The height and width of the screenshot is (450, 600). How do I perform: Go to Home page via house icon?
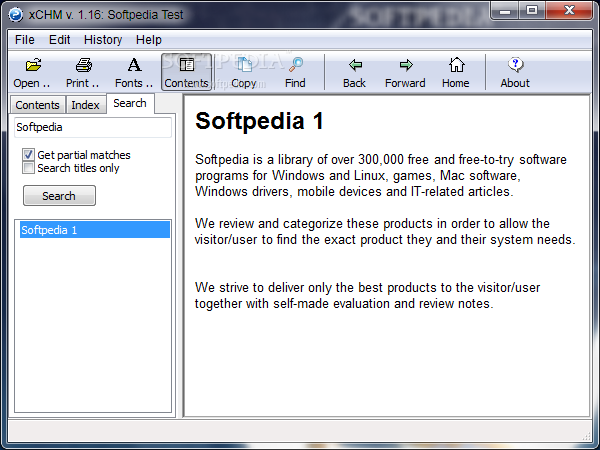[456, 65]
